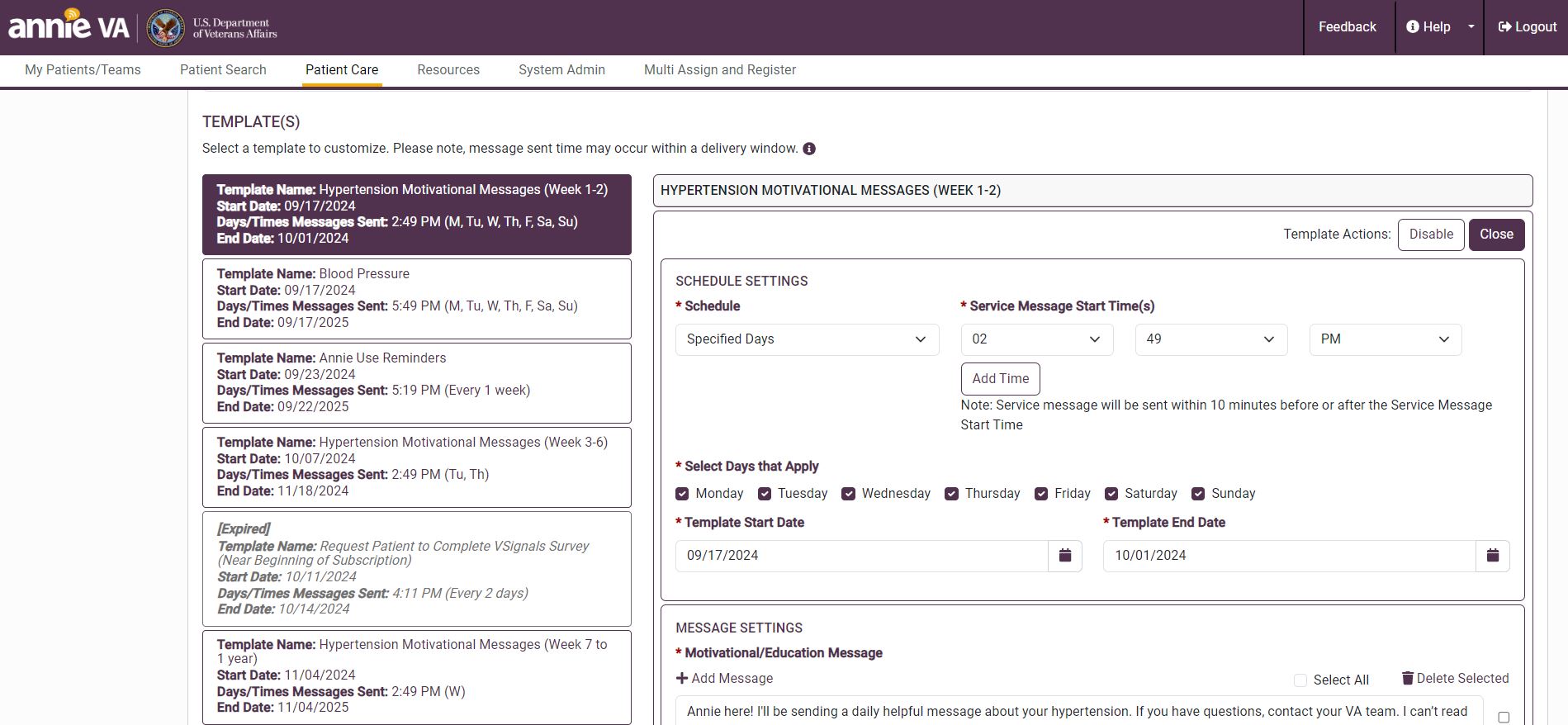Open the Patient Search tab

click(x=223, y=70)
